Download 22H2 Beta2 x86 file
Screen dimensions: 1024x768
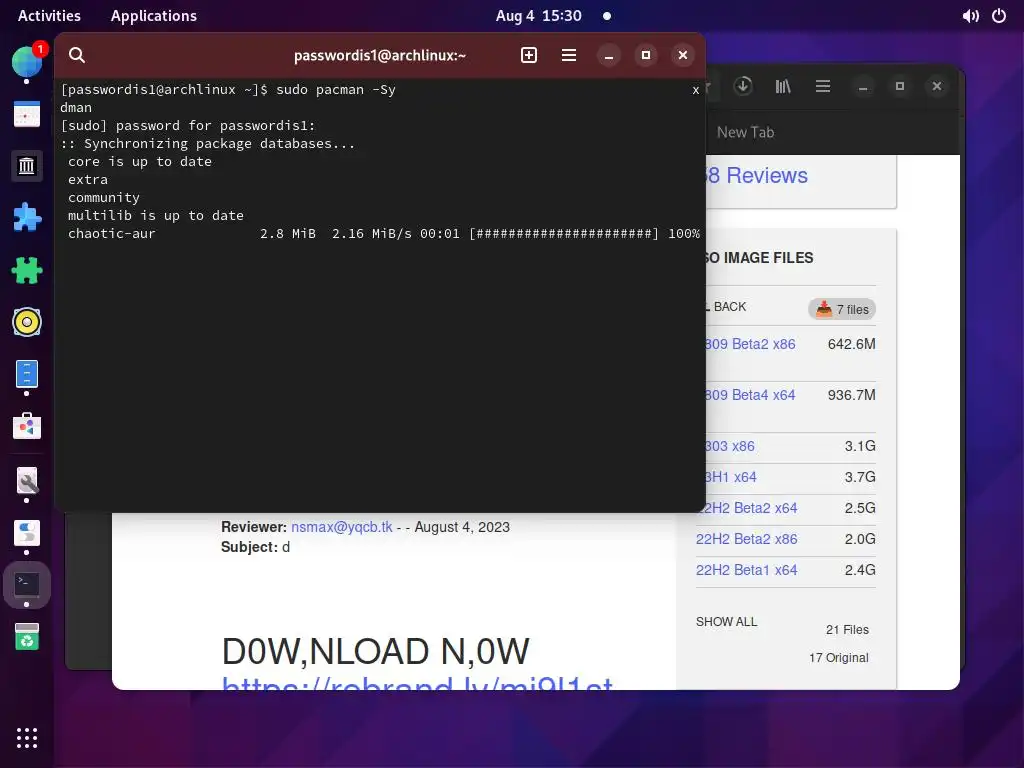pyautogui.click(x=746, y=539)
